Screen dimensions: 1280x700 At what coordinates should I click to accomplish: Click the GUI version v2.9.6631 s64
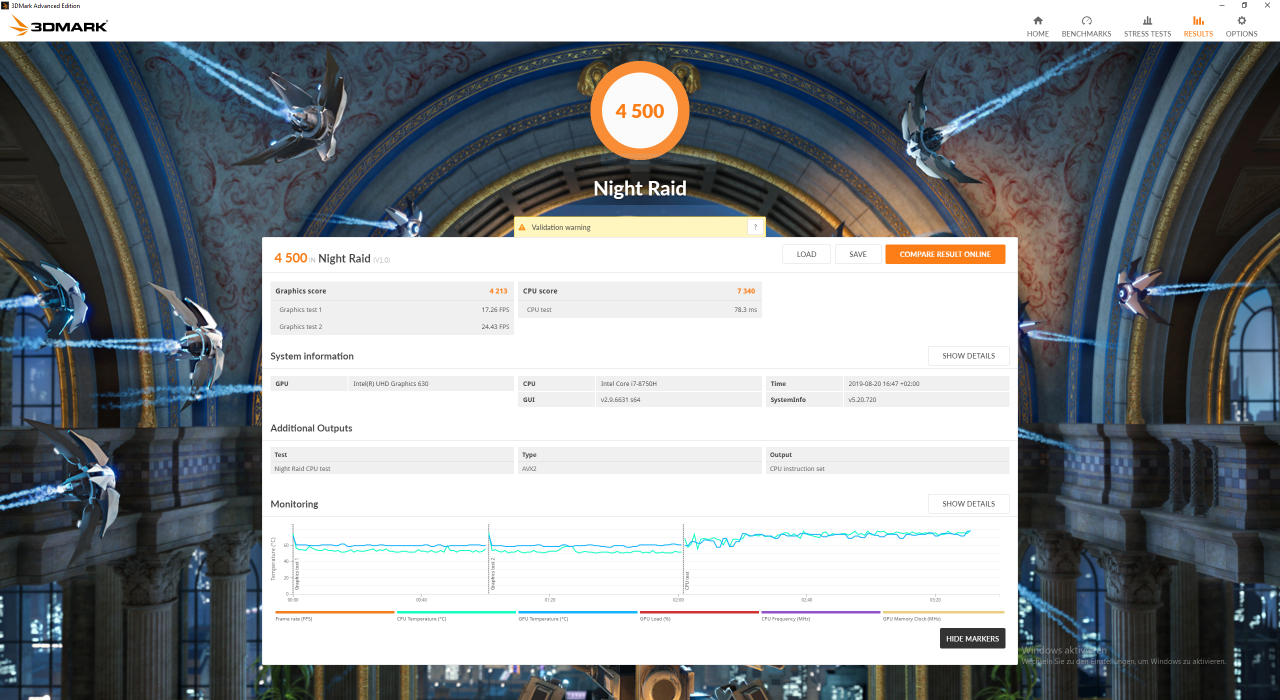[620, 399]
